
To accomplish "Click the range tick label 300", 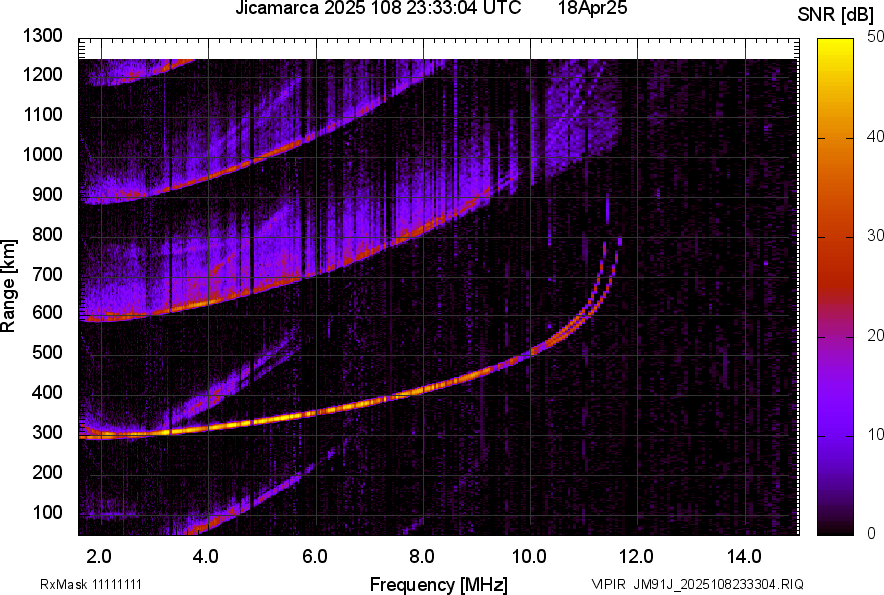I will point(47,433).
